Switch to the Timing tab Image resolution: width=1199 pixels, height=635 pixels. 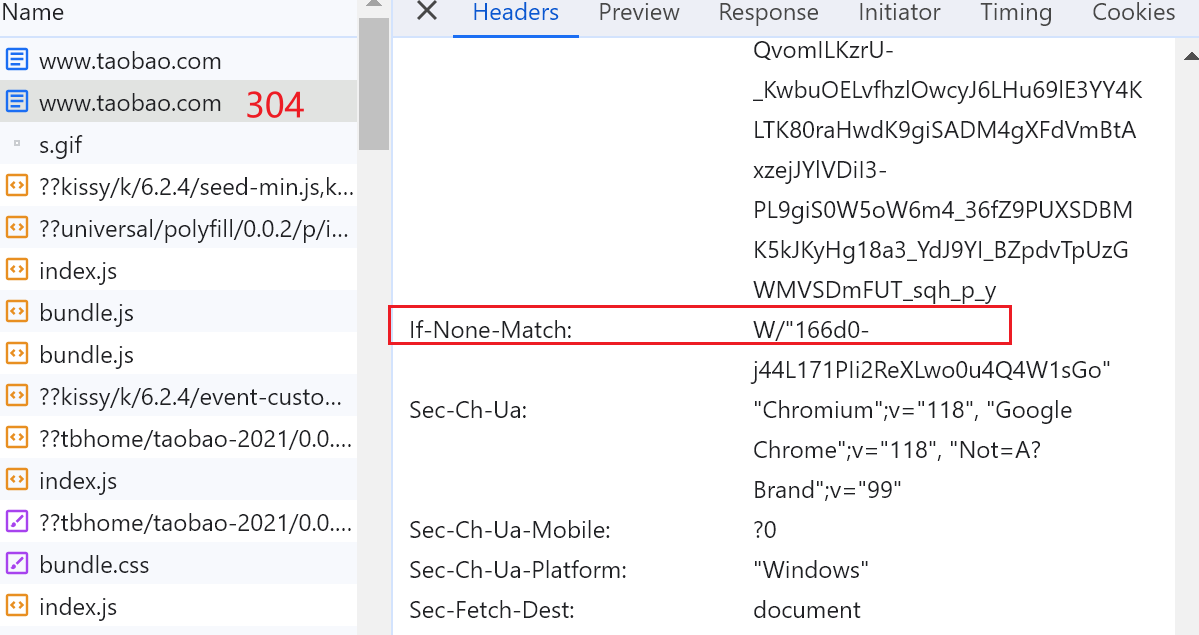click(x=1015, y=13)
